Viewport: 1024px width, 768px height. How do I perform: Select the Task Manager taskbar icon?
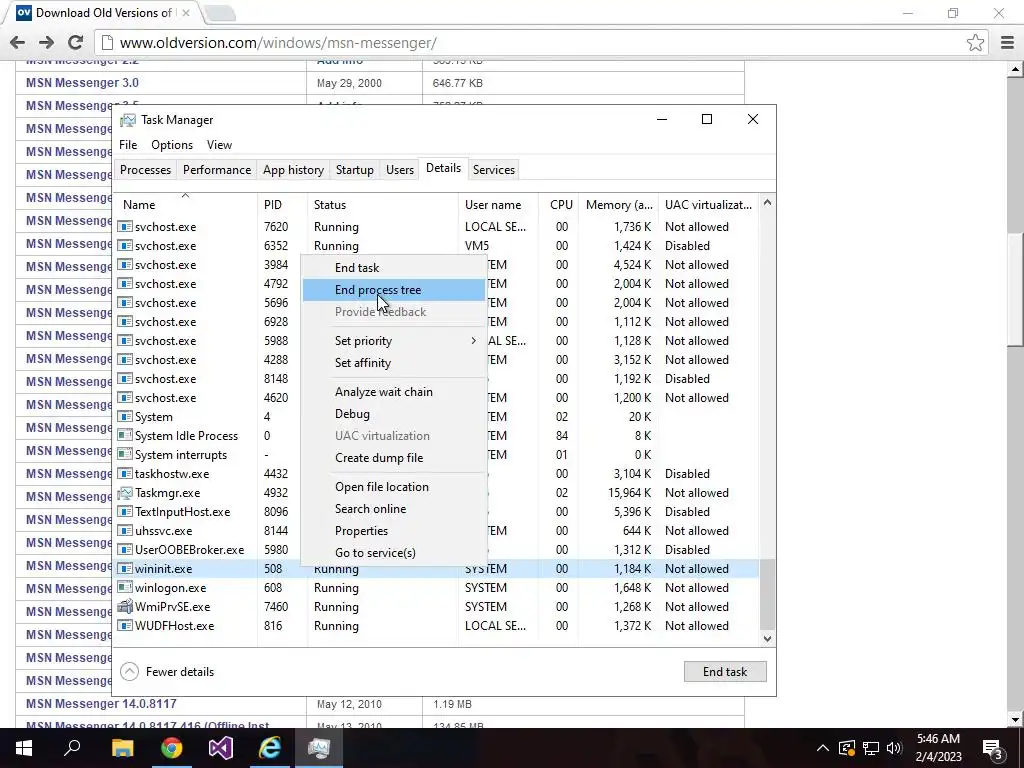coord(319,748)
